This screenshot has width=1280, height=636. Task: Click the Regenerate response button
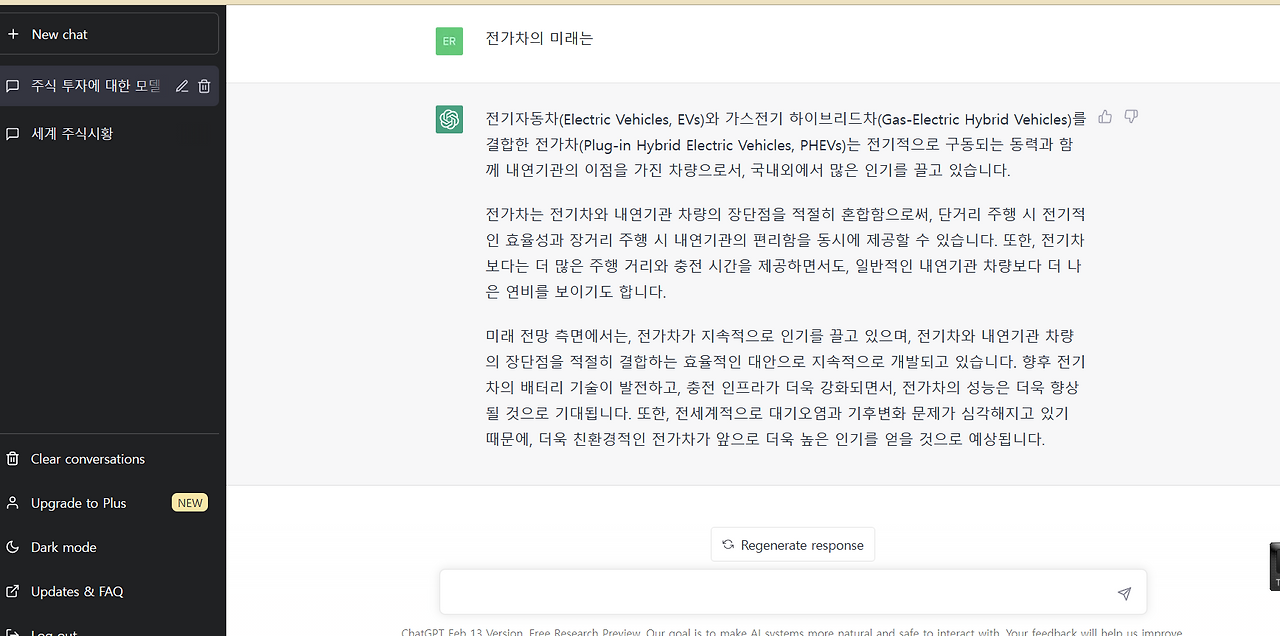792,544
